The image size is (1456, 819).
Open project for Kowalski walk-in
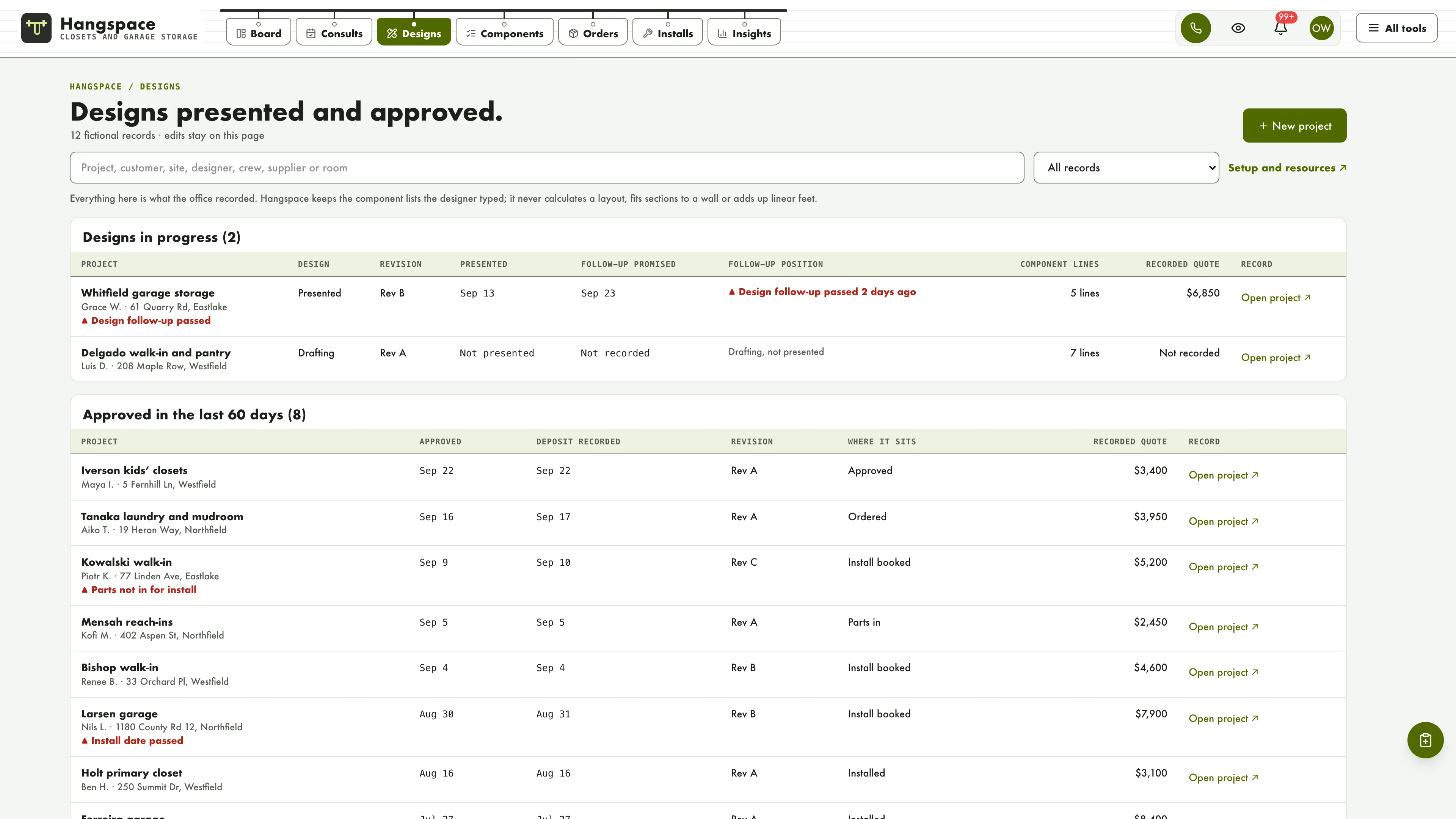click(x=1223, y=567)
